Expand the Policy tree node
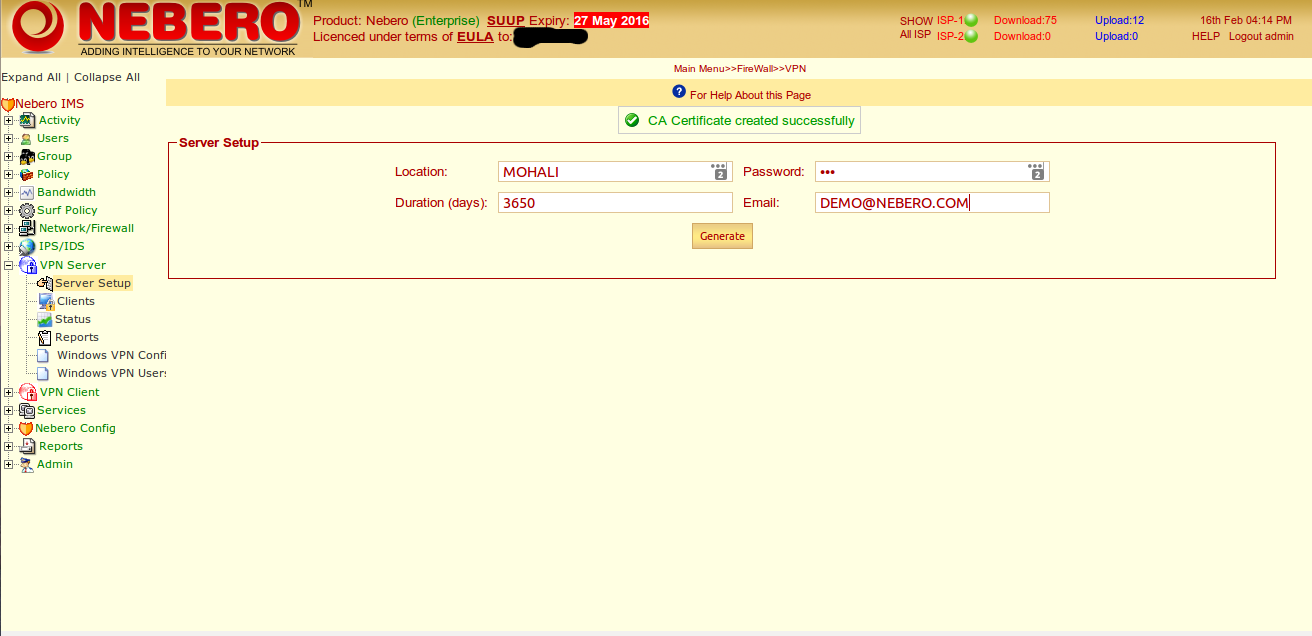 click(9, 174)
